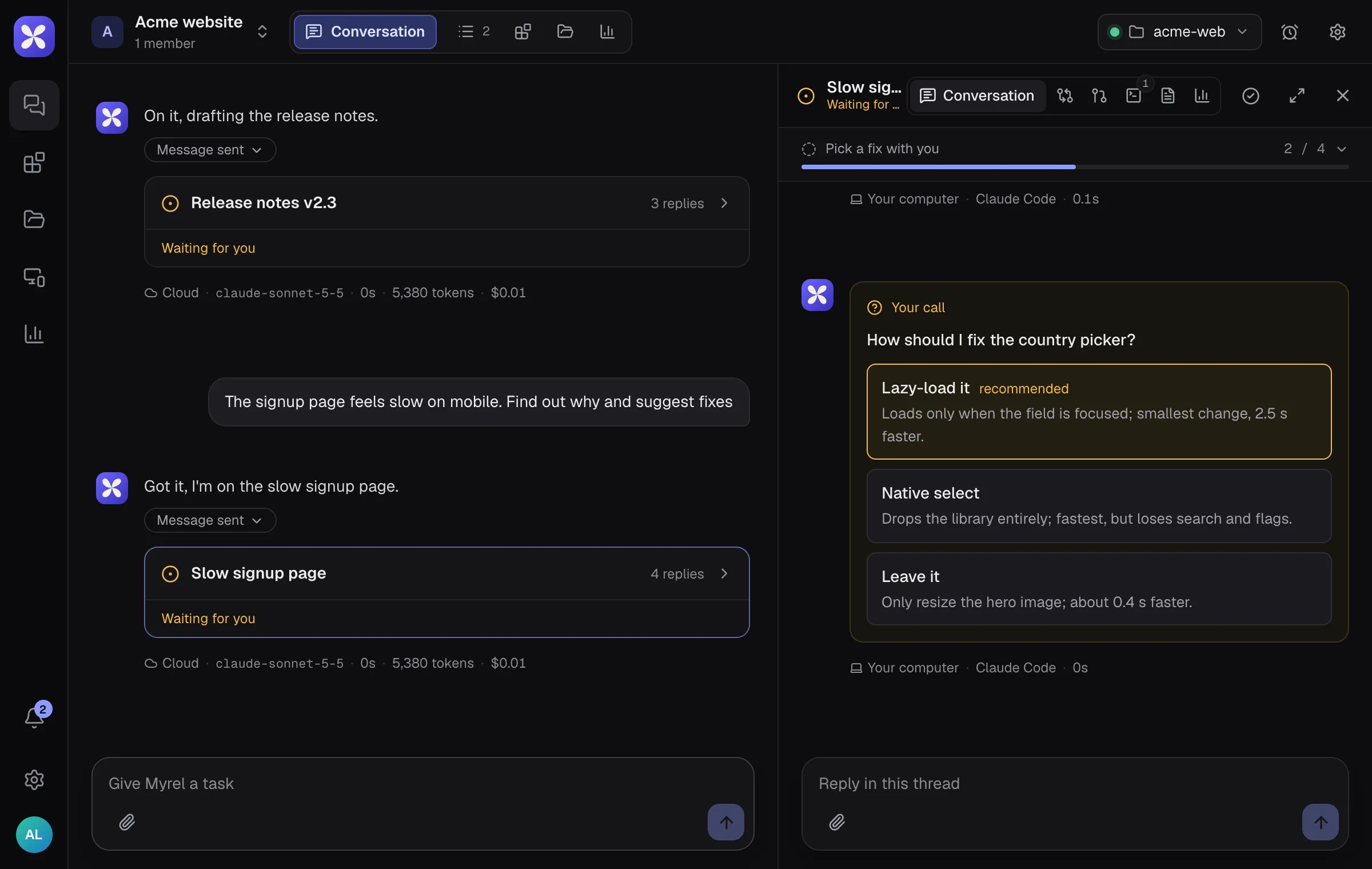This screenshot has width=1372, height=869.
Task: Click the 2 / 4 step counter
Action: 1304,149
